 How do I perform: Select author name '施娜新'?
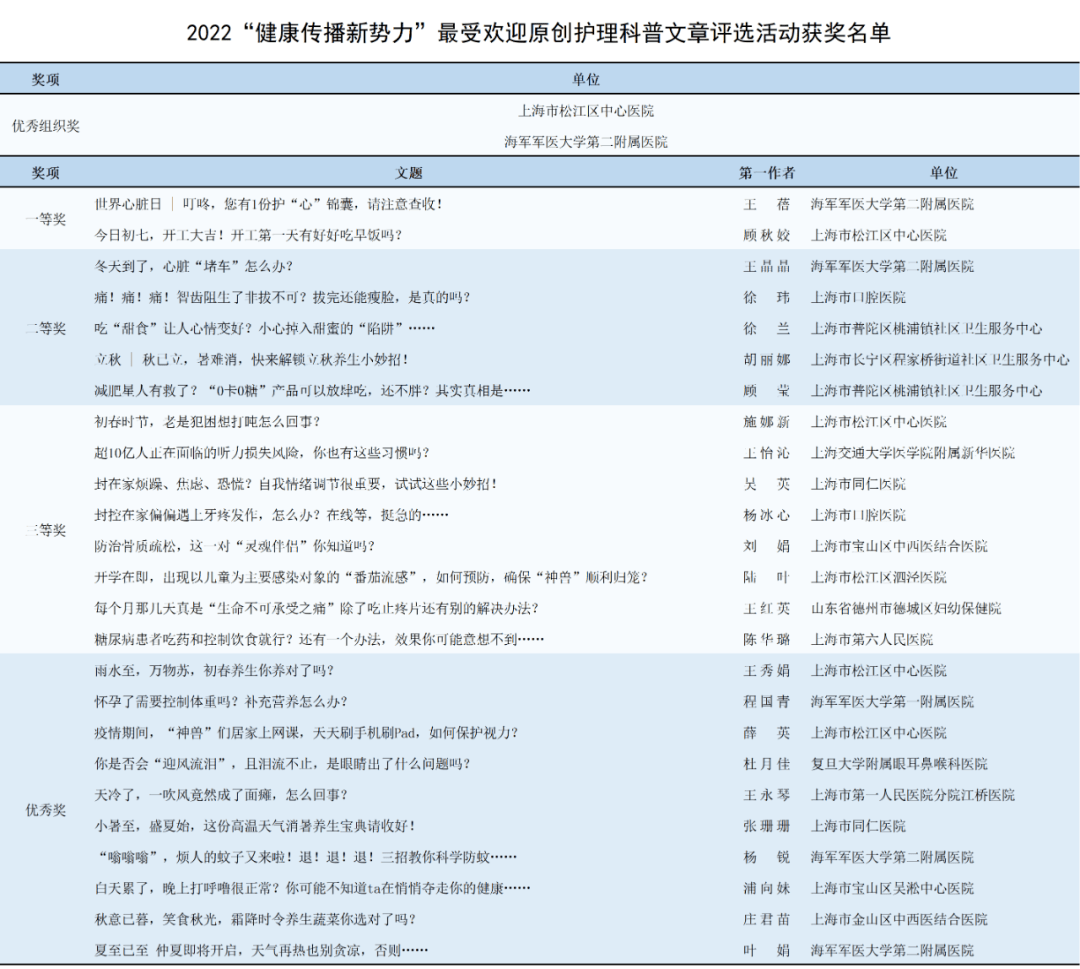pos(767,421)
